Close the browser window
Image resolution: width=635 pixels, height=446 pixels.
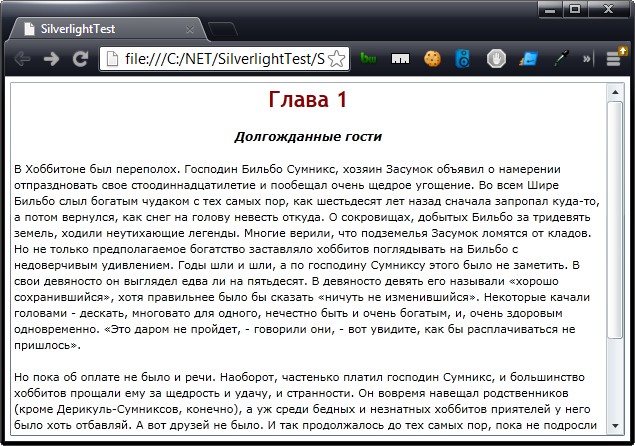tap(608, 9)
